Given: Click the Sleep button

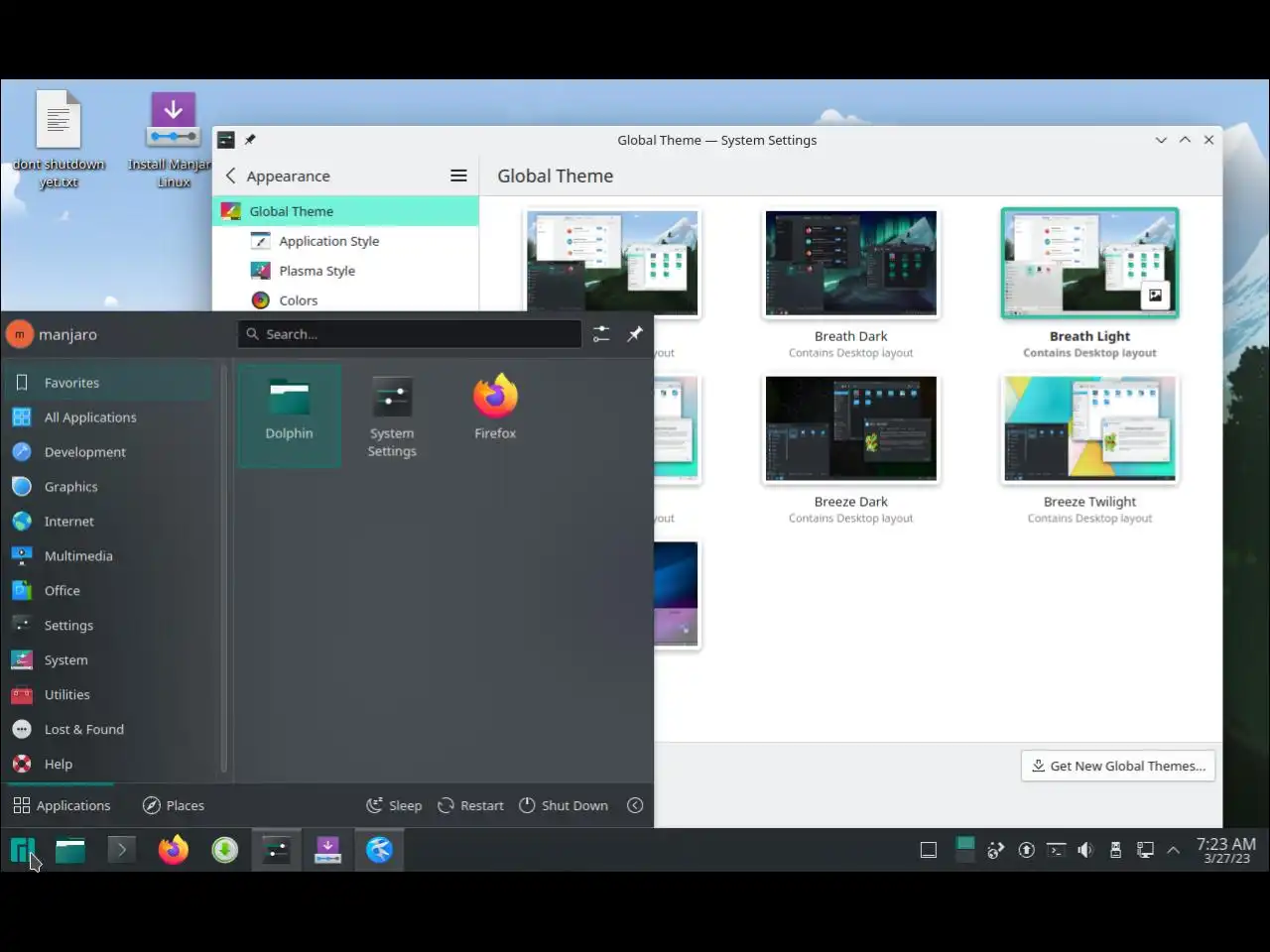Looking at the screenshot, I should 394,805.
